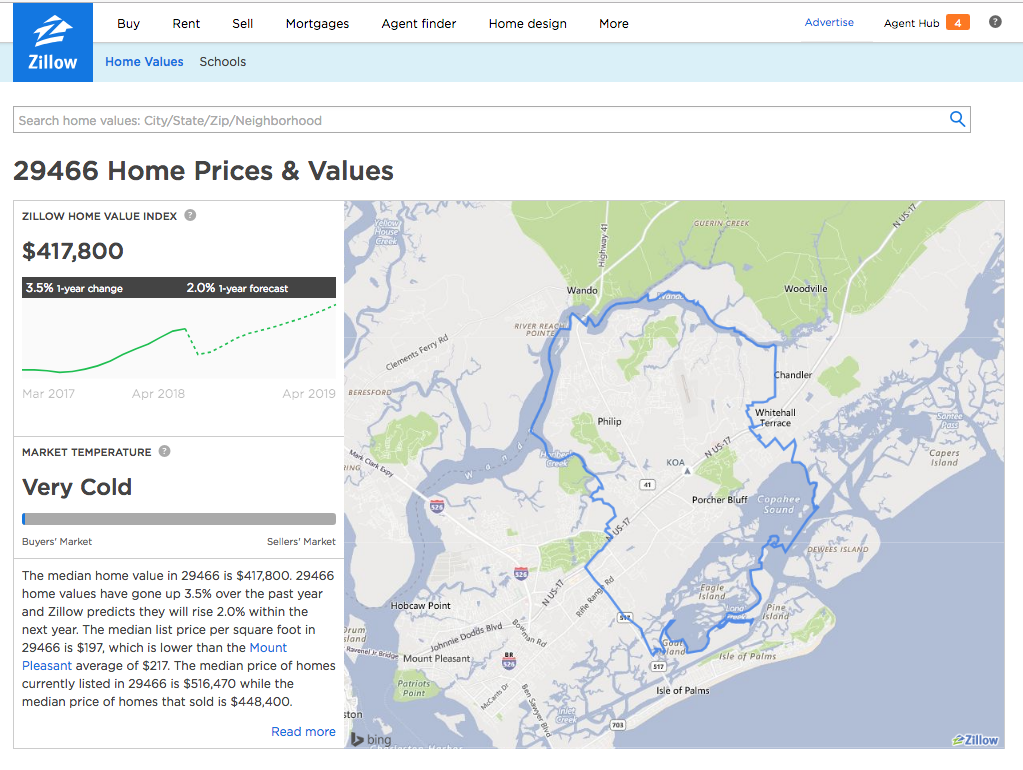Screen dimensions: 1023x770
Task: Click Wando label on the map
Action: (582, 290)
